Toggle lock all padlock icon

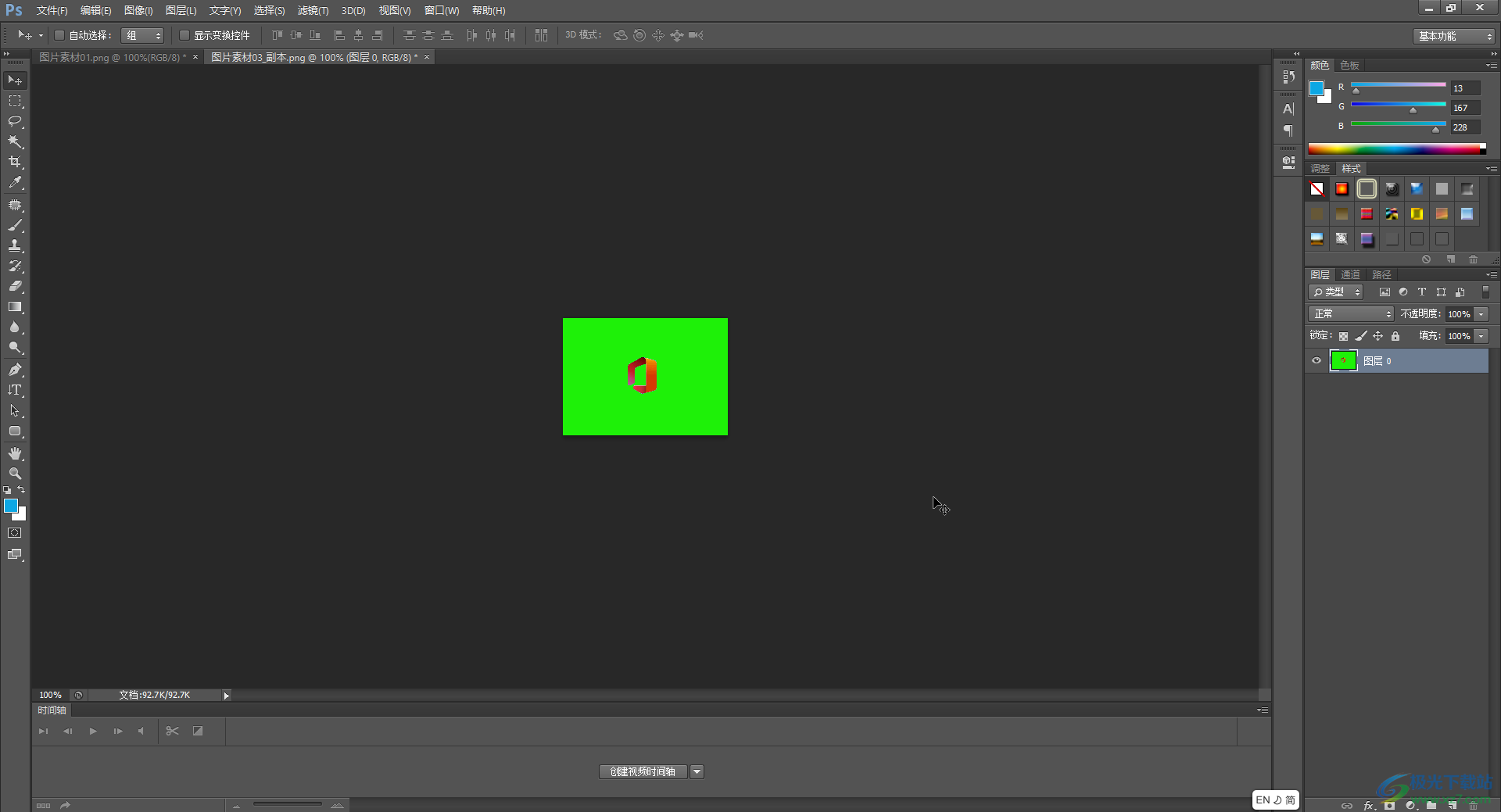click(x=1395, y=336)
